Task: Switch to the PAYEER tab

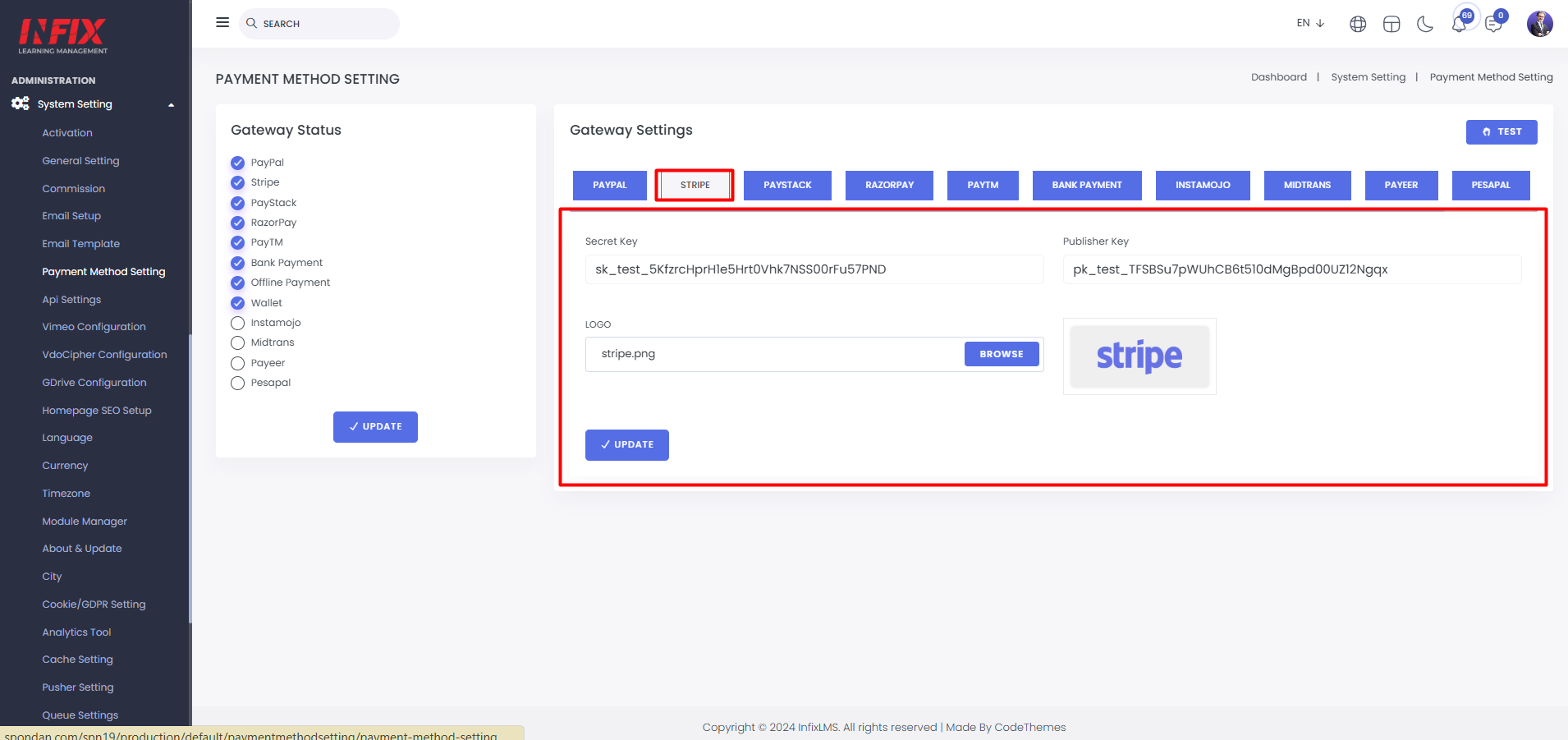Action: [1401, 185]
